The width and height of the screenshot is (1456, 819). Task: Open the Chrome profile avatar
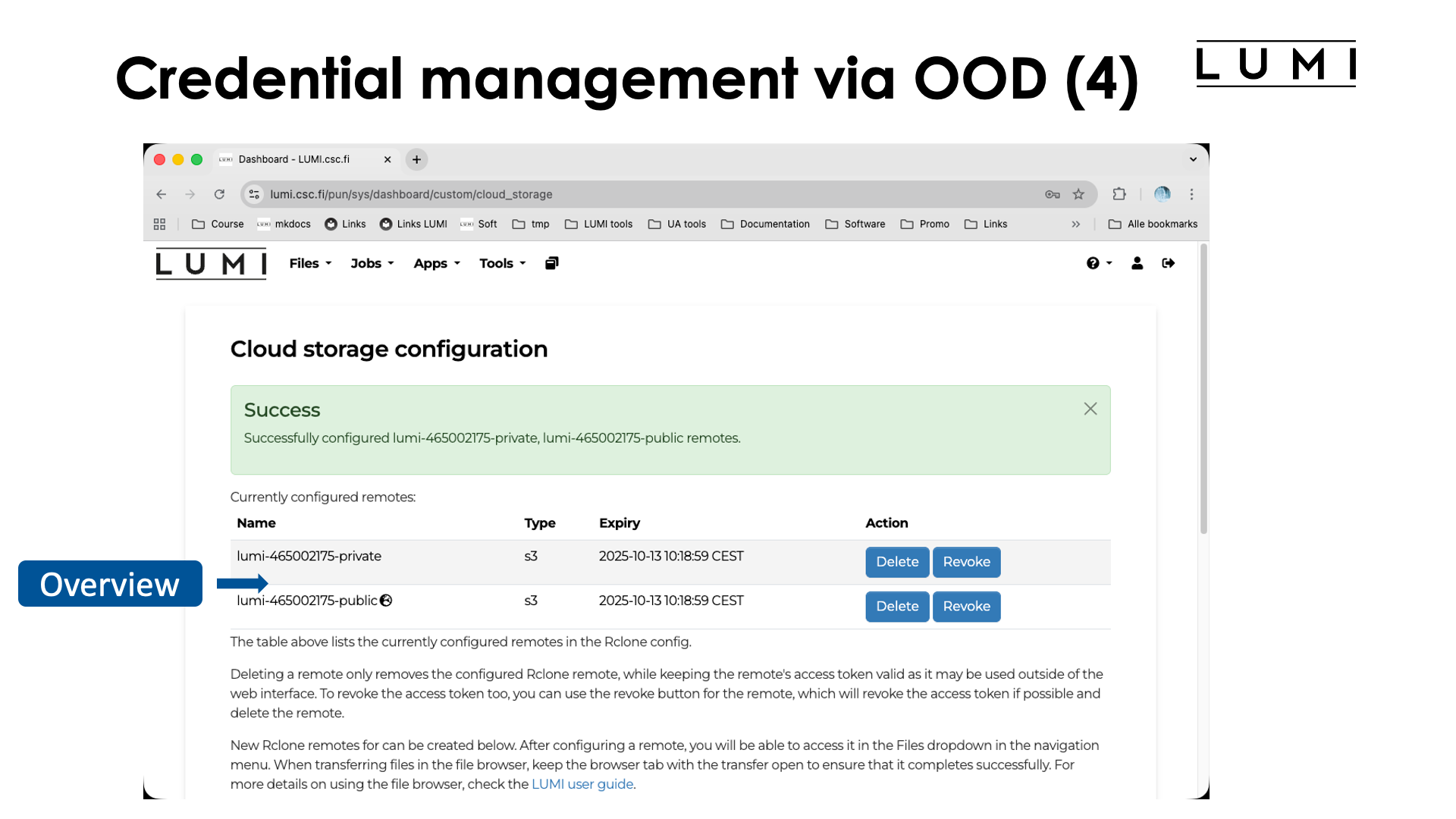tap(1161, 194)
